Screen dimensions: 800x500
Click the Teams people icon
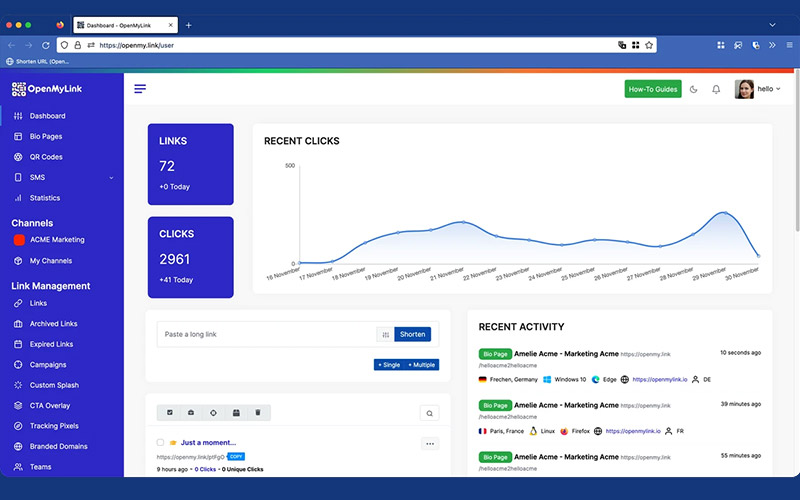[18, 466]
